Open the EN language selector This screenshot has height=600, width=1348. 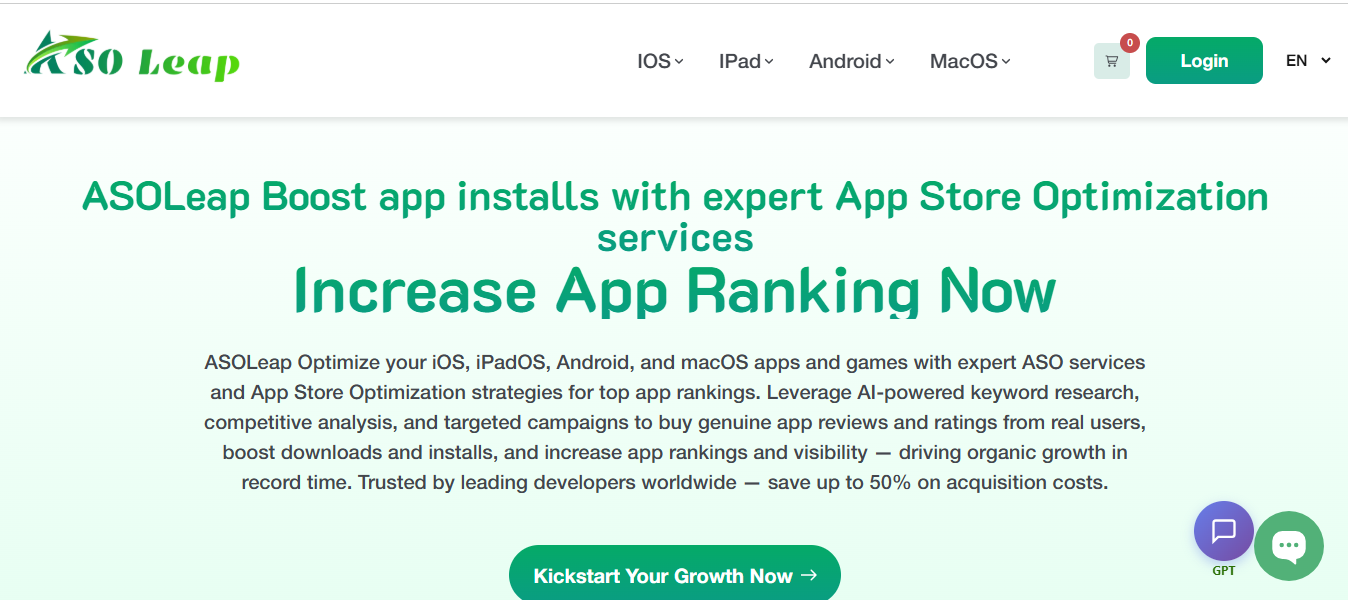click(x=1308, y=60)
